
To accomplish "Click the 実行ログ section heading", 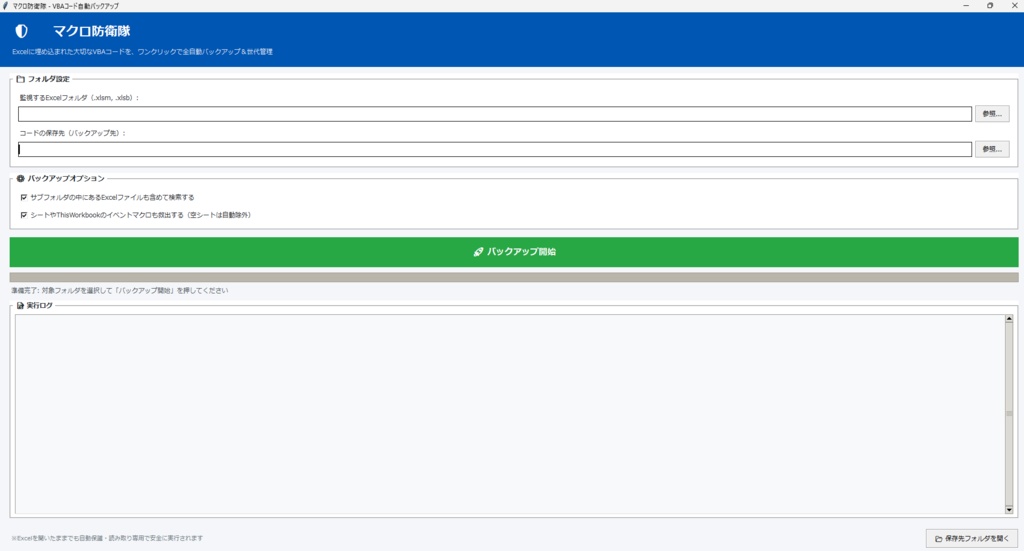I will point(39,306).
